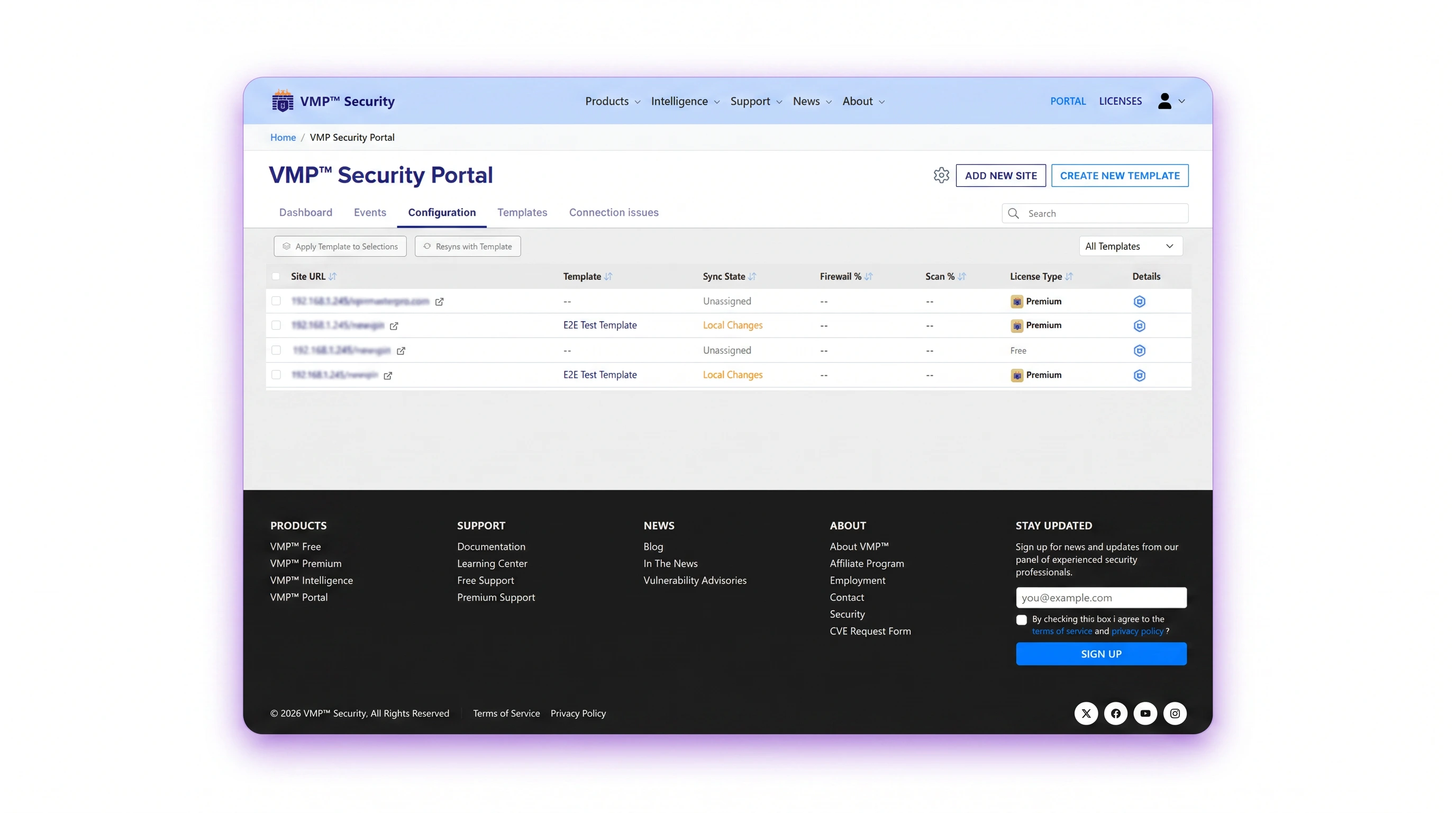Click the CREATE NEW TEMPLATE button
The image size is (1456, 813).
click(1120, 175)
